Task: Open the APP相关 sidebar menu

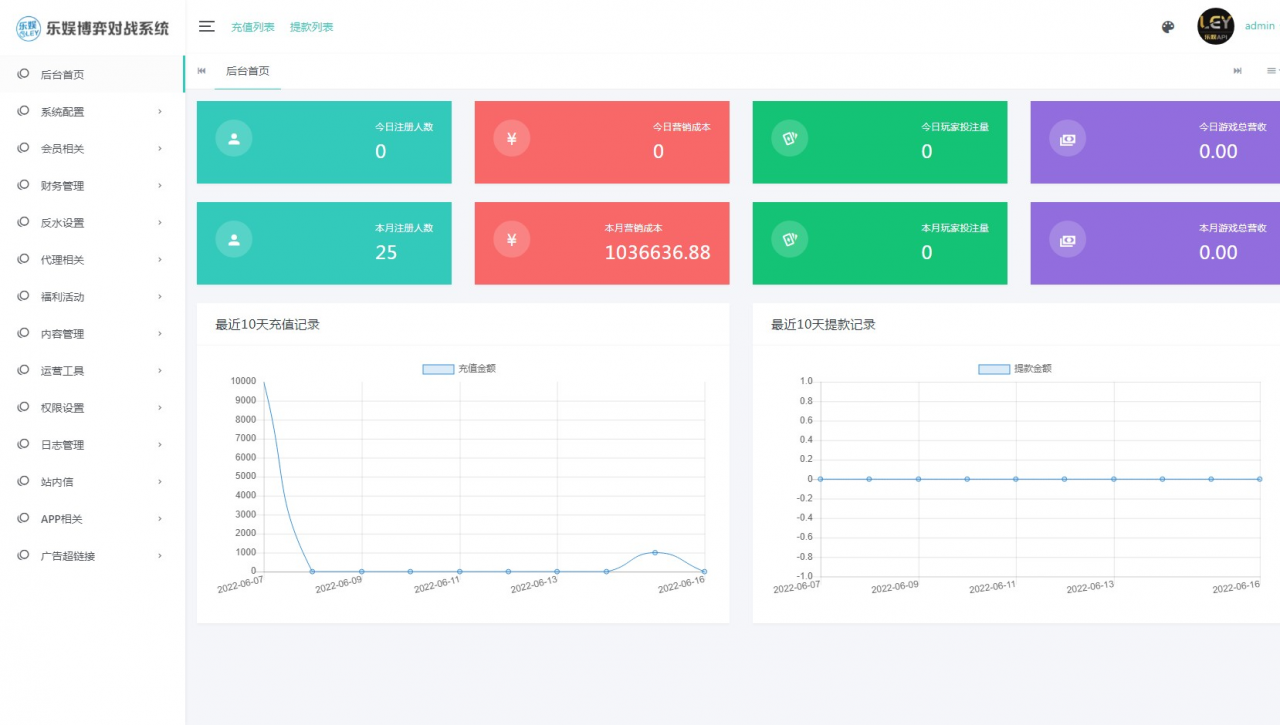Action: point(92,519)
